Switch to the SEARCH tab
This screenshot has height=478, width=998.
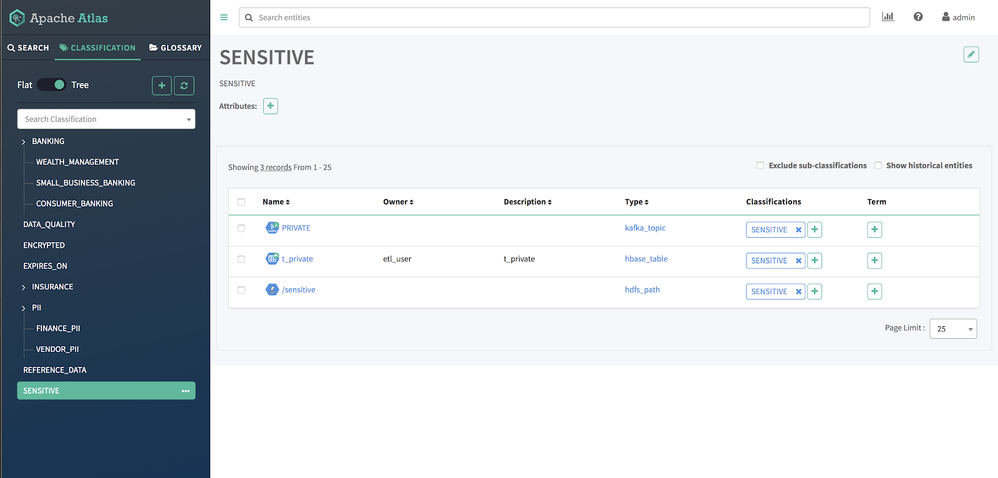coord(28,48)
